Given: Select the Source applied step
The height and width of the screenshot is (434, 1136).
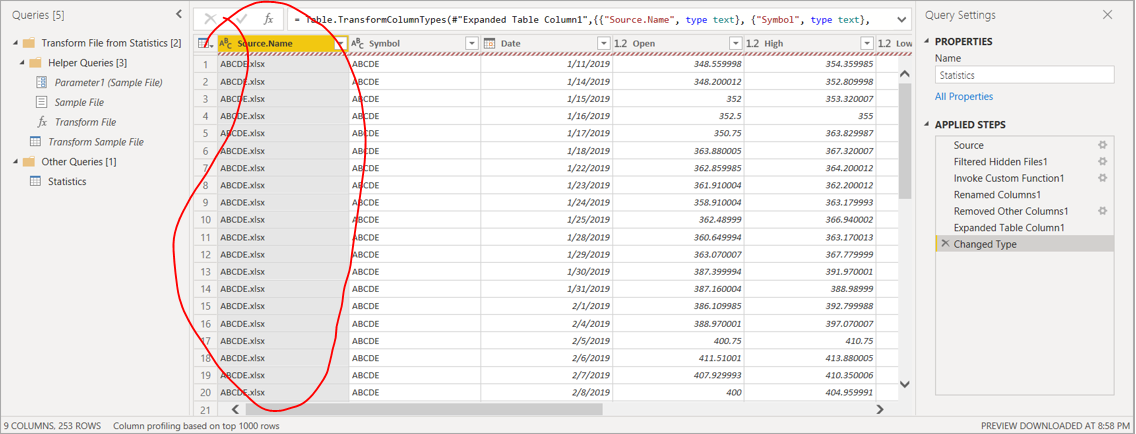Looking at the screenshot, I should tap(969, 146).
